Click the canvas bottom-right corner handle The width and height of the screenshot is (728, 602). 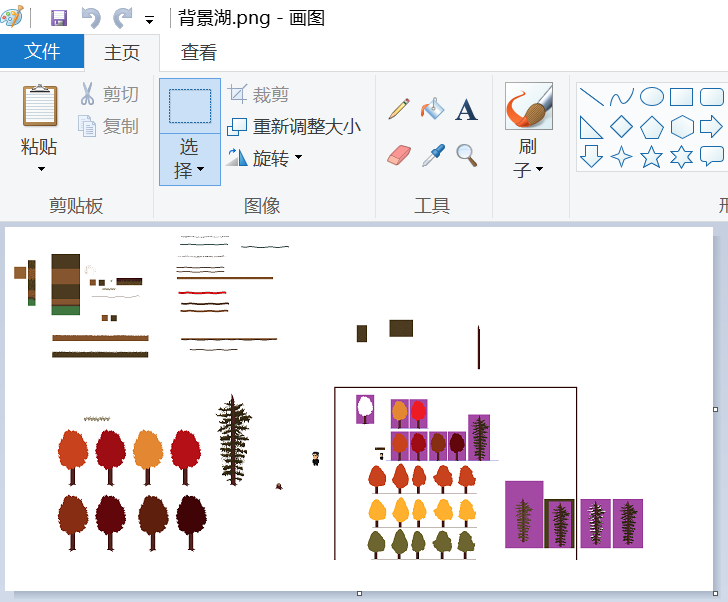pos(715,593)
